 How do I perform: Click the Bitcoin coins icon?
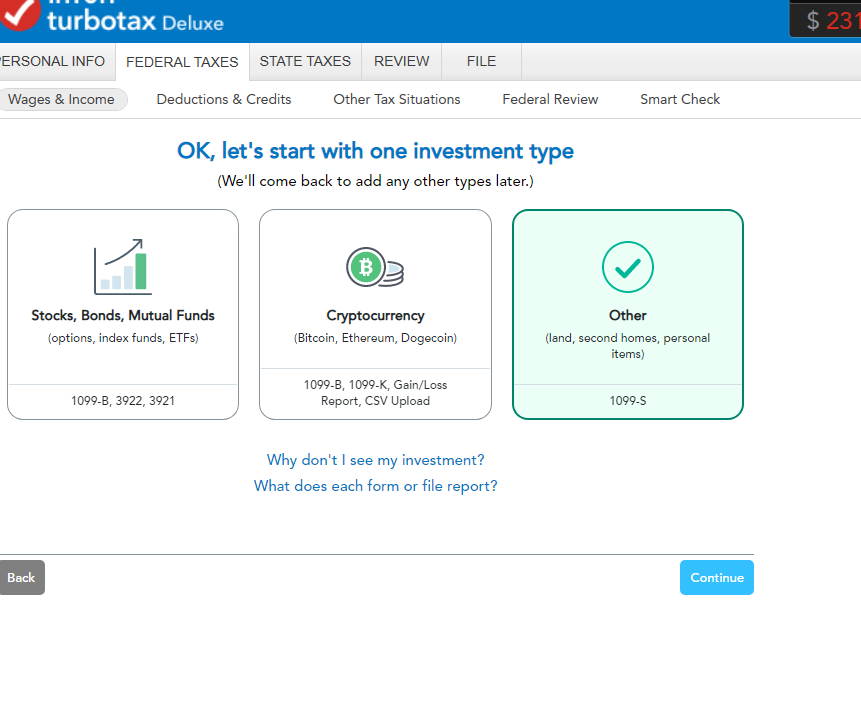point(375,267)
